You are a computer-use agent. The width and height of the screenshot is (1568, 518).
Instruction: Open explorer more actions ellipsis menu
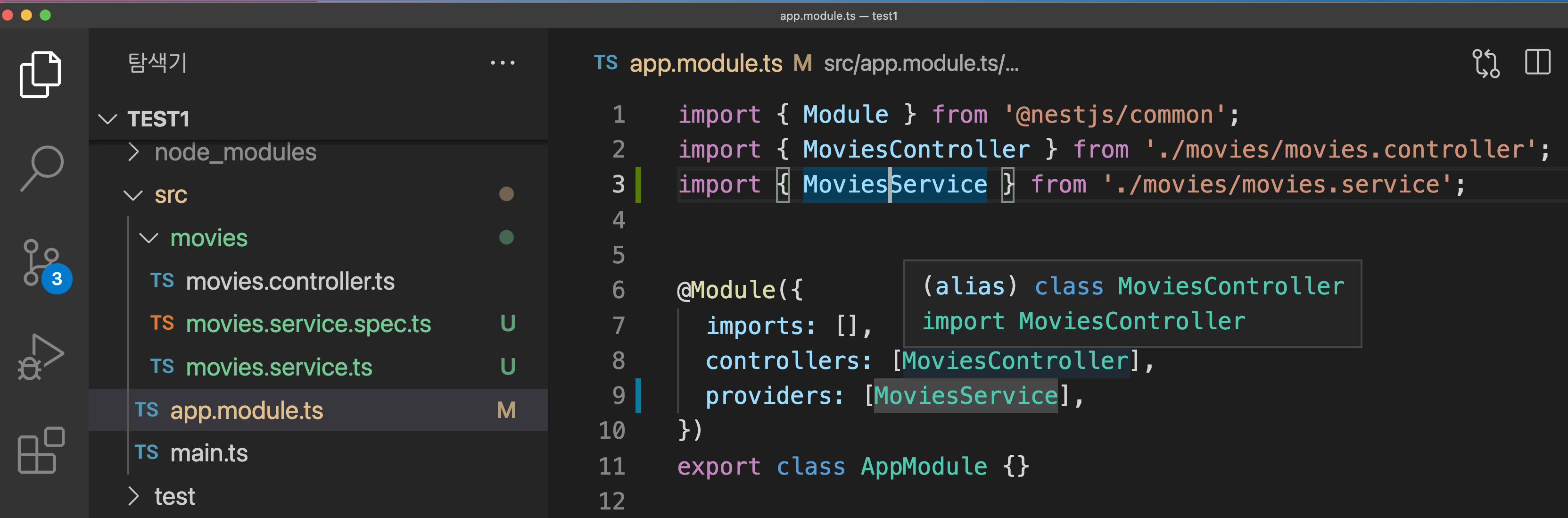point(502,63)
